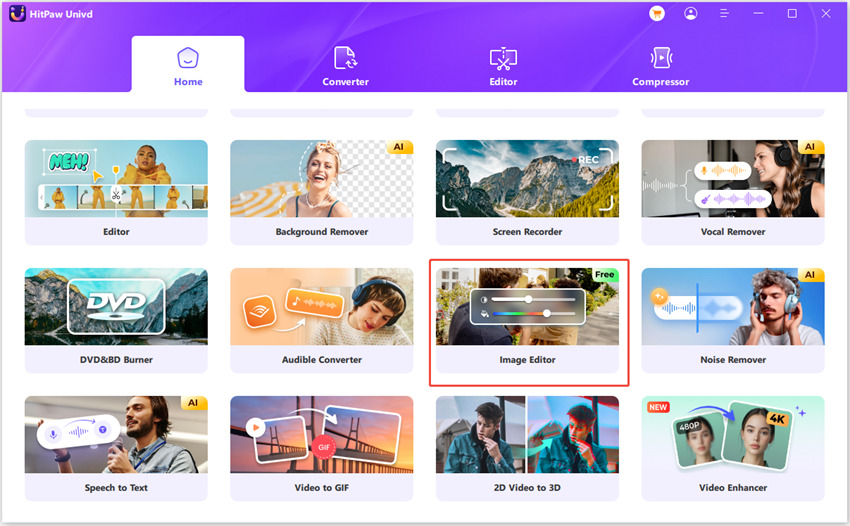Image resolution: width=850 pixels, height=526 pixels.
Task: Click the Video to GIF label
Action: [x=321, y=487]
